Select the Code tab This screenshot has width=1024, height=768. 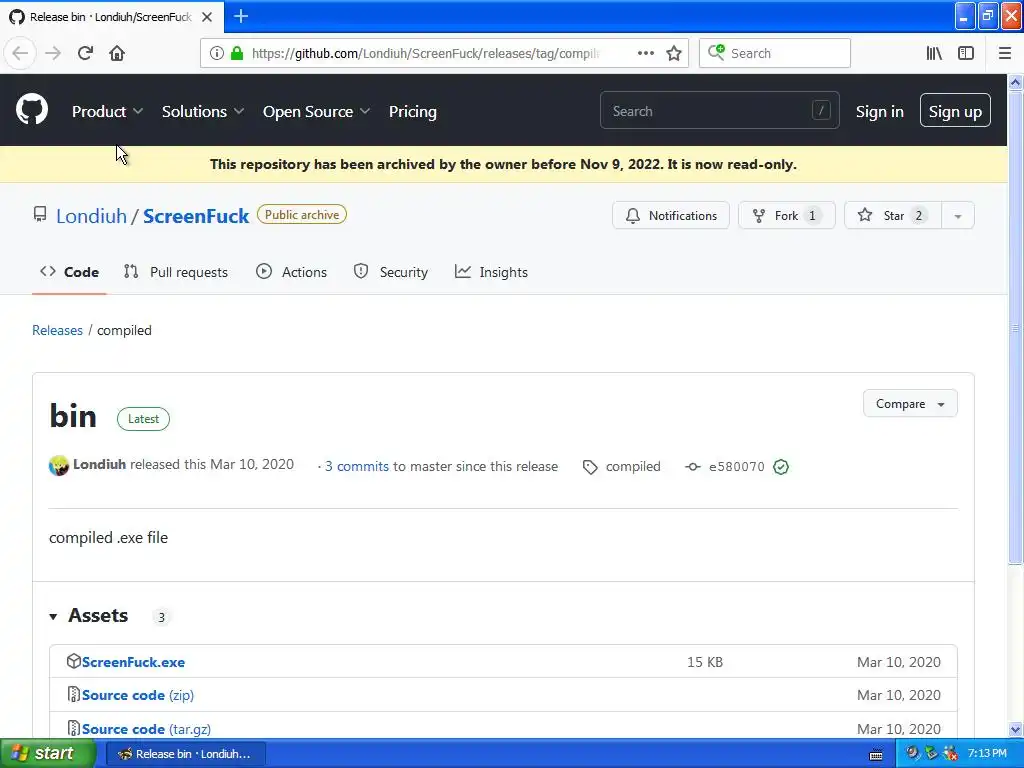click(69, 272)
